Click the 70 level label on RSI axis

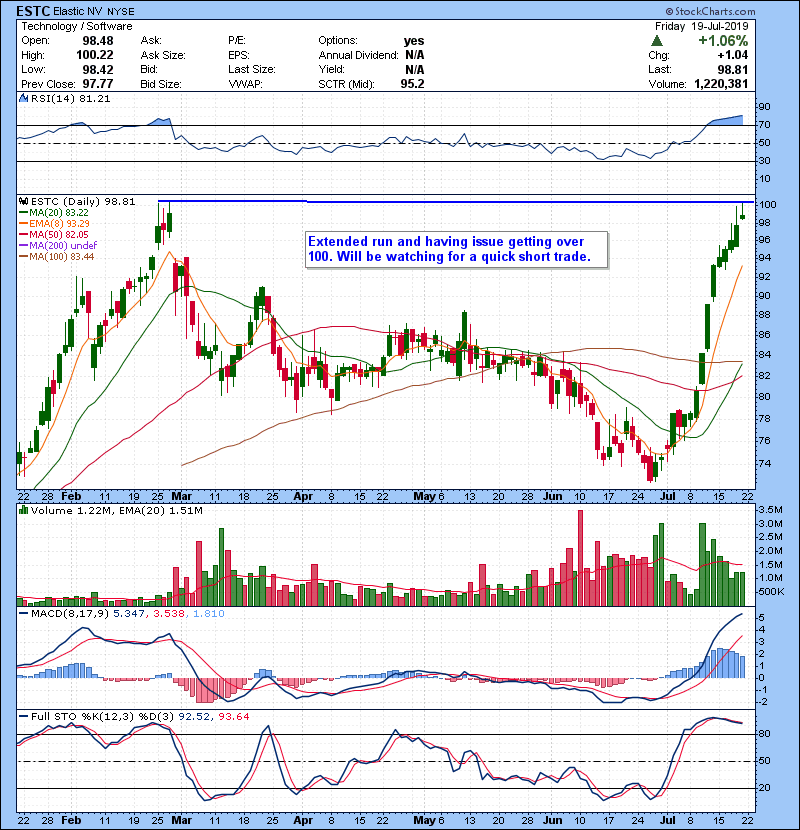(764, 125)
